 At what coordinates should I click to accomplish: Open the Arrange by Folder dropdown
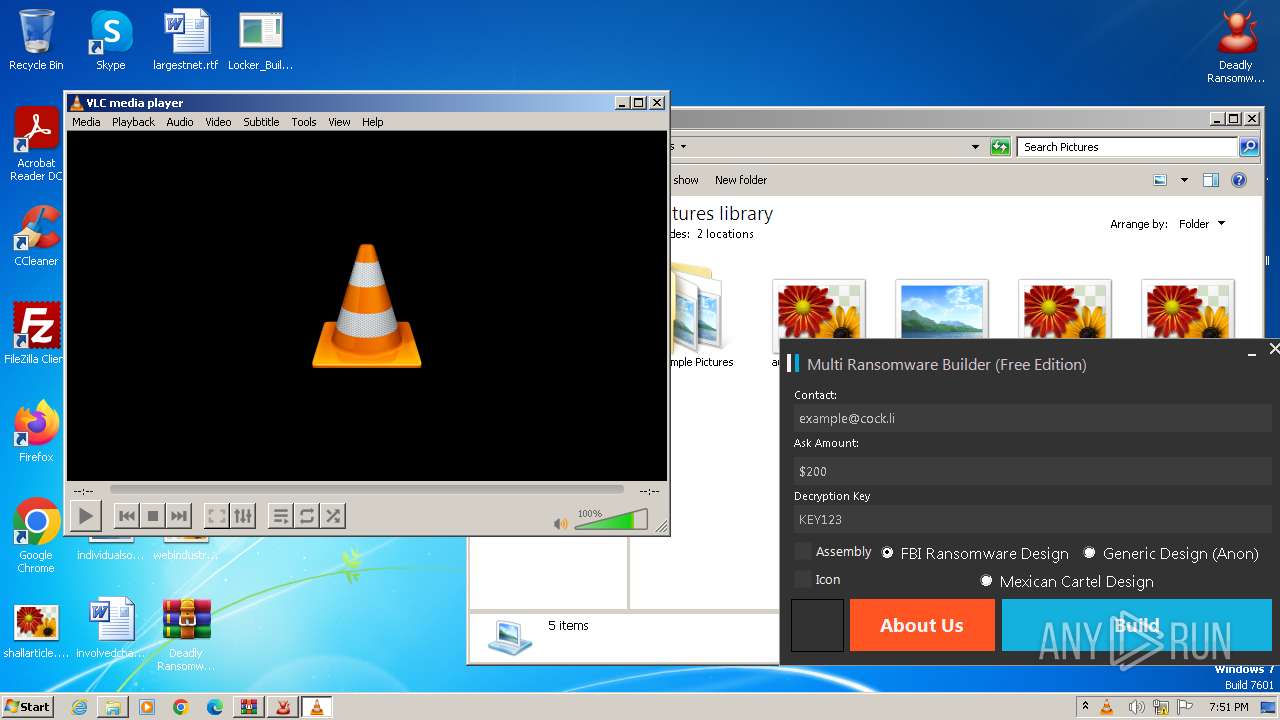click(x=1201, y=224)
